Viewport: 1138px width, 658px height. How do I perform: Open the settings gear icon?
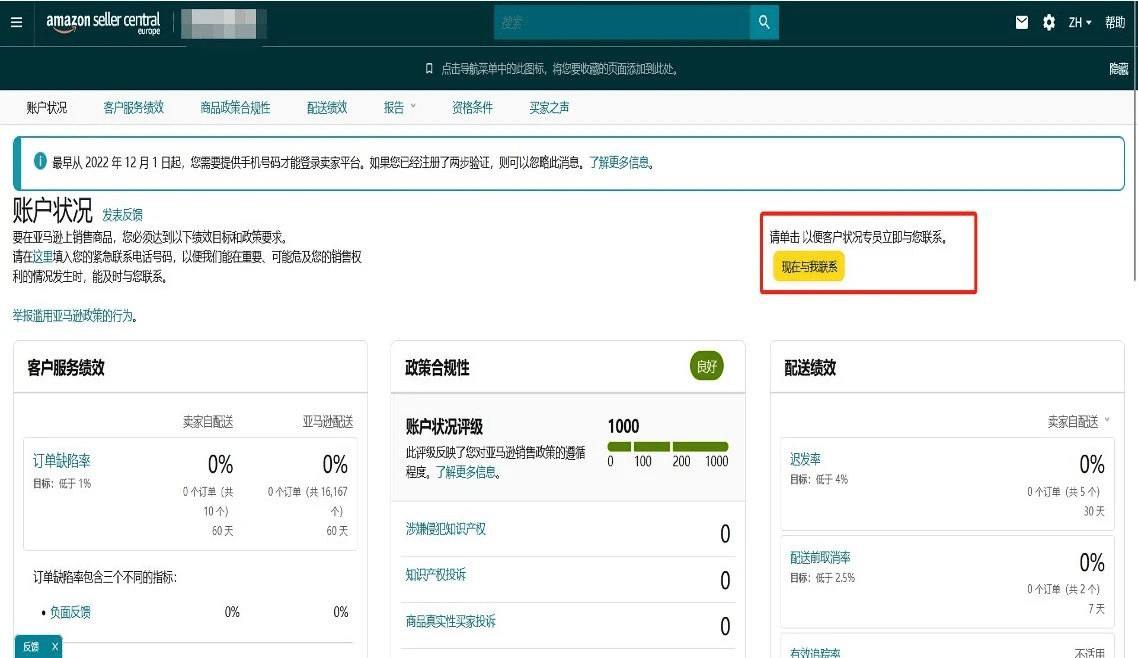[1047, 21]
